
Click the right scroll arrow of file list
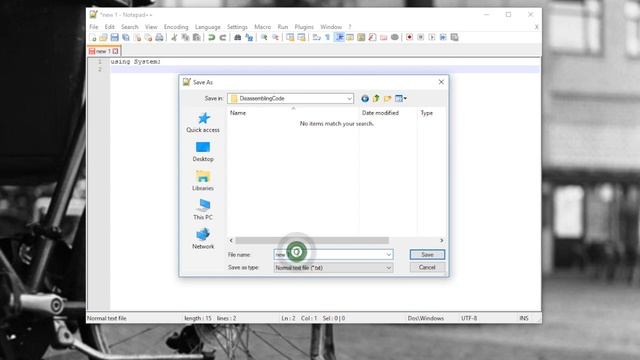tap(442, 240)
